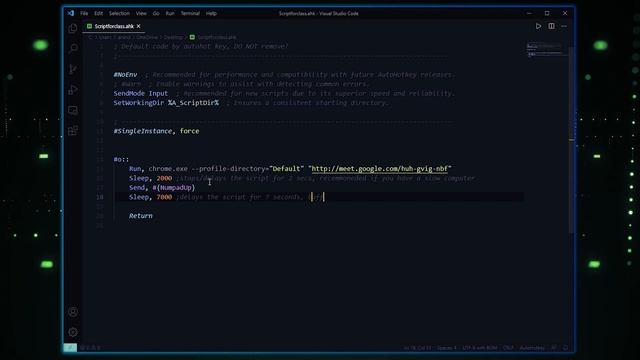The height and width of the screenshot is (360, 640).
Task: Click the #SingleInstance, force line
Action: point(156,131)
